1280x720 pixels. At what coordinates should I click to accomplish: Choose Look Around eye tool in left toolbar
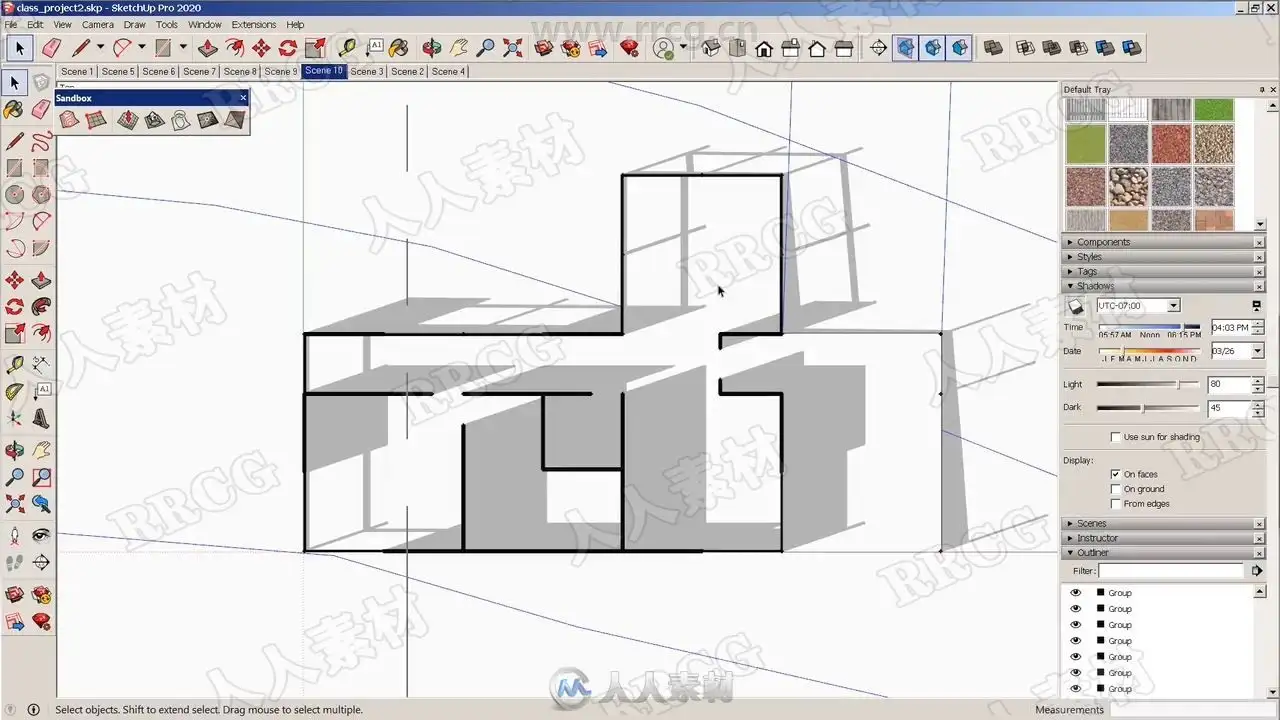pyautogui.click(x=41, y=536)
